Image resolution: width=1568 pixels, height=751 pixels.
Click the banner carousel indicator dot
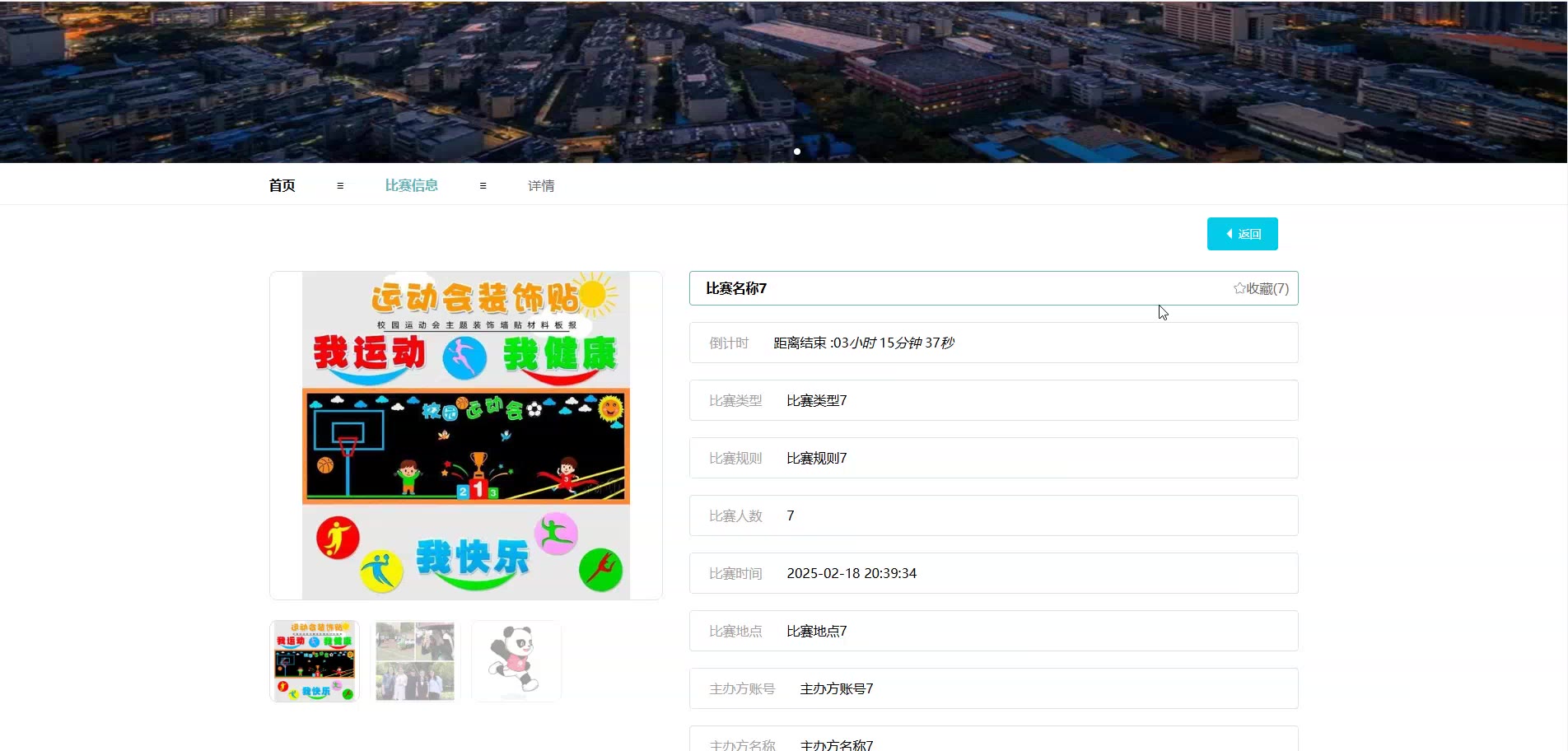[x=797, y=152]
